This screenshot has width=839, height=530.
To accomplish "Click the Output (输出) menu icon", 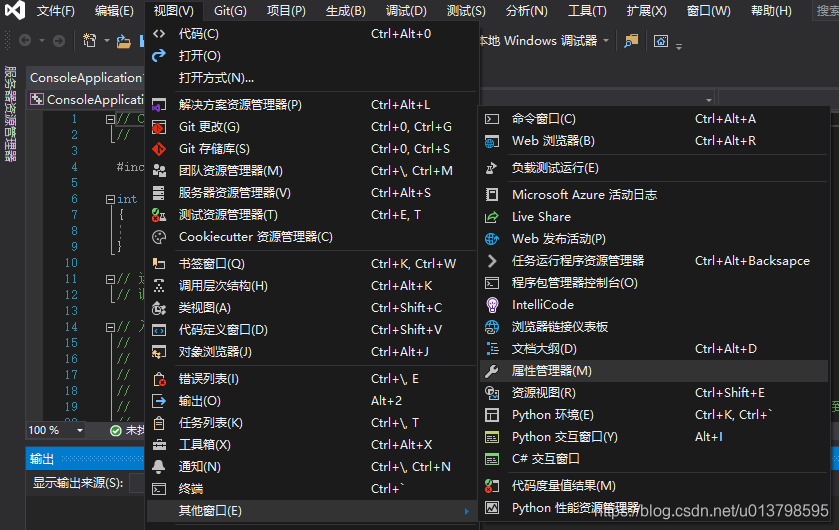I will (x=159, y=401).
